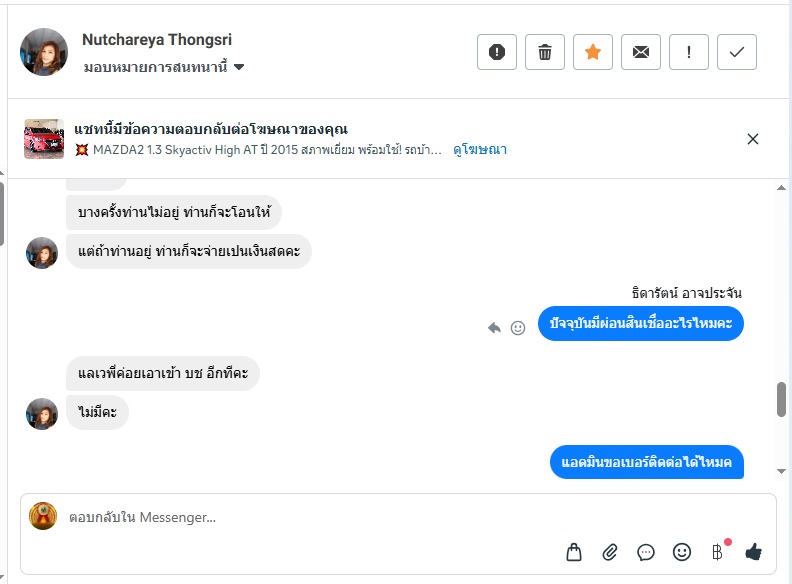
Task: Send a thumbs-up like
Action: click(x=753, y=551)
